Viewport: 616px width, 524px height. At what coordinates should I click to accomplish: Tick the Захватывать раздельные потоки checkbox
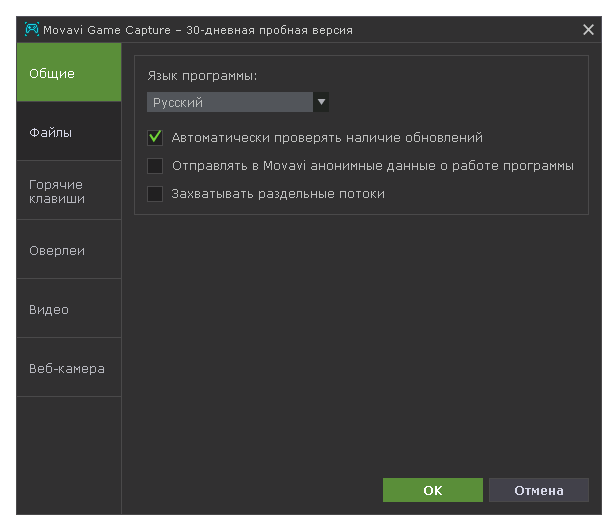pyautogui.click(x=155, y=194)
